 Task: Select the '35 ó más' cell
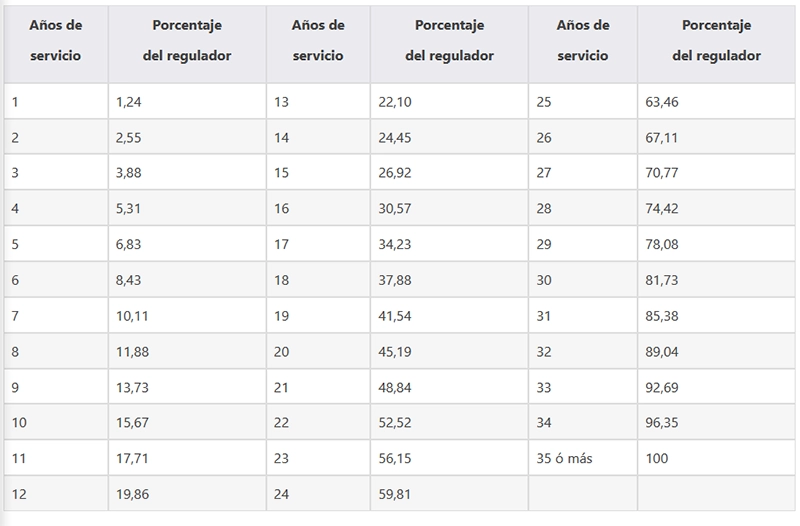(583, 458)
